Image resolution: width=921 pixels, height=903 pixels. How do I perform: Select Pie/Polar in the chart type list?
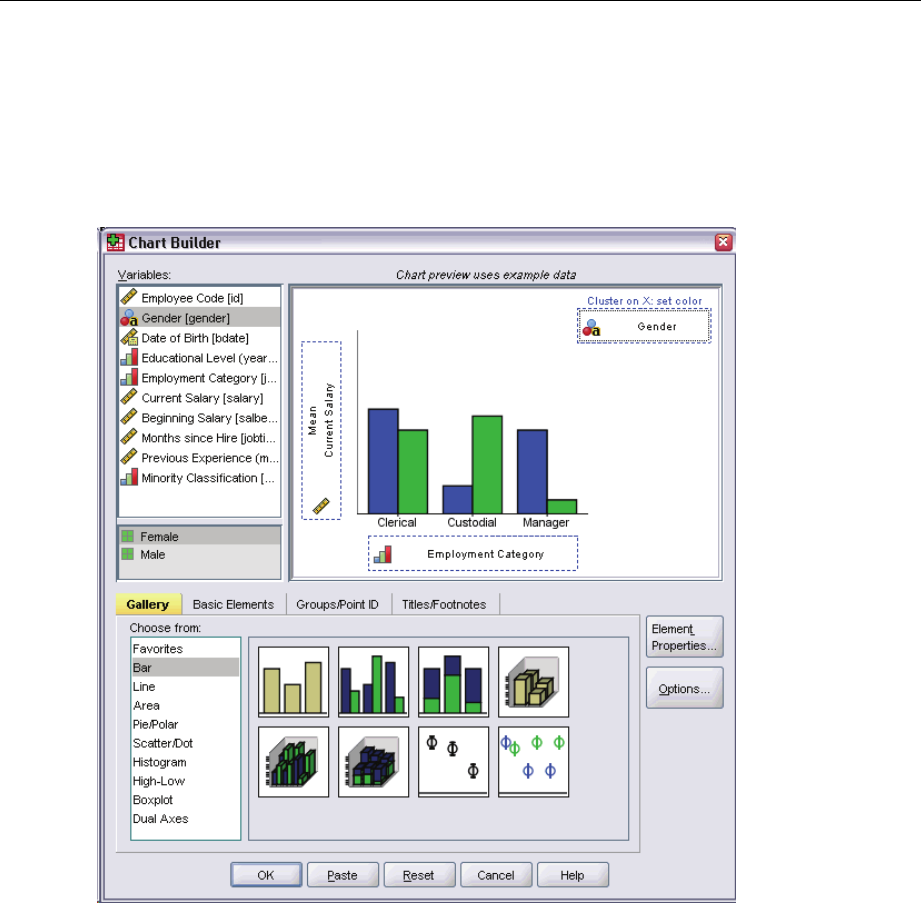(185, 724)
